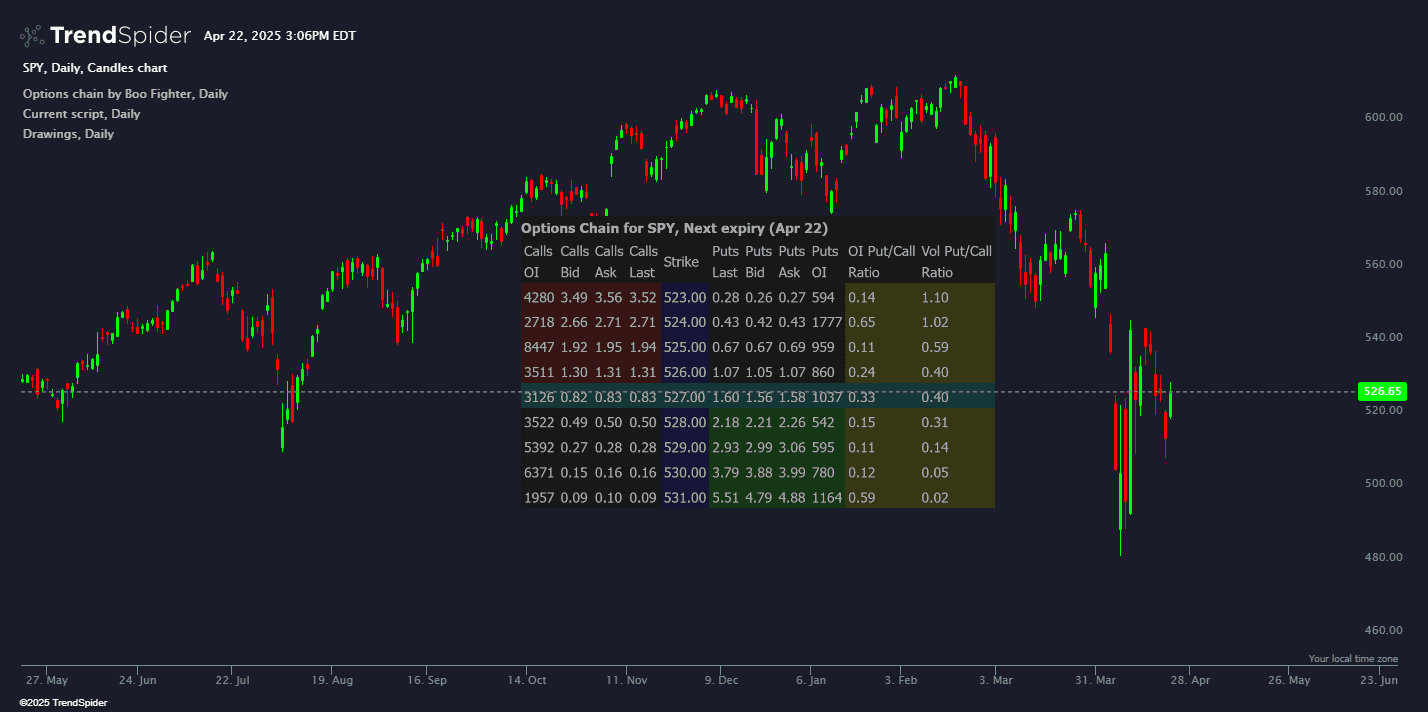Click the 5.51 puts last price cell
1428x712 pixels.
point(725,497)
